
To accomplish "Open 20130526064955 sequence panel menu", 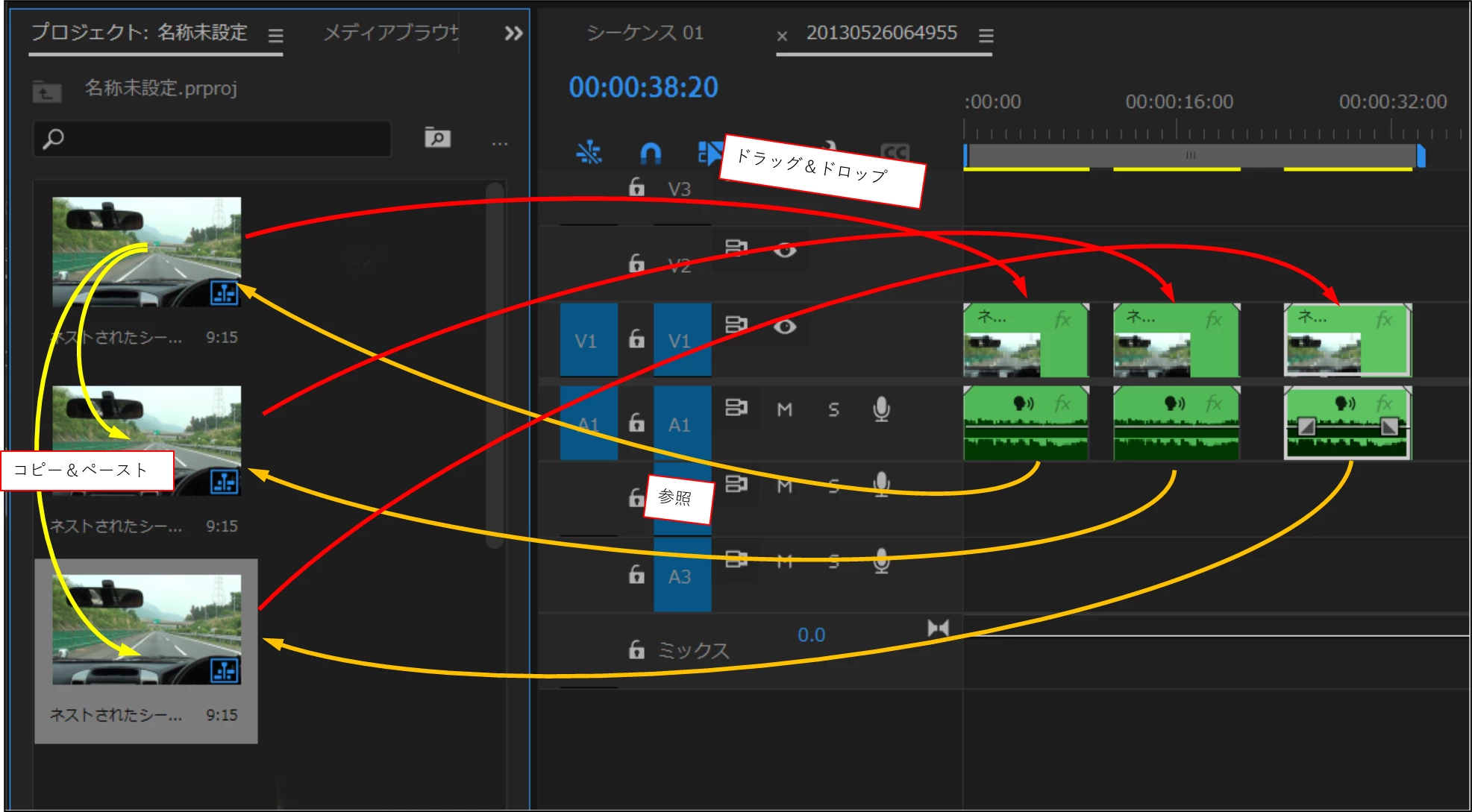I will click(986, 35).
